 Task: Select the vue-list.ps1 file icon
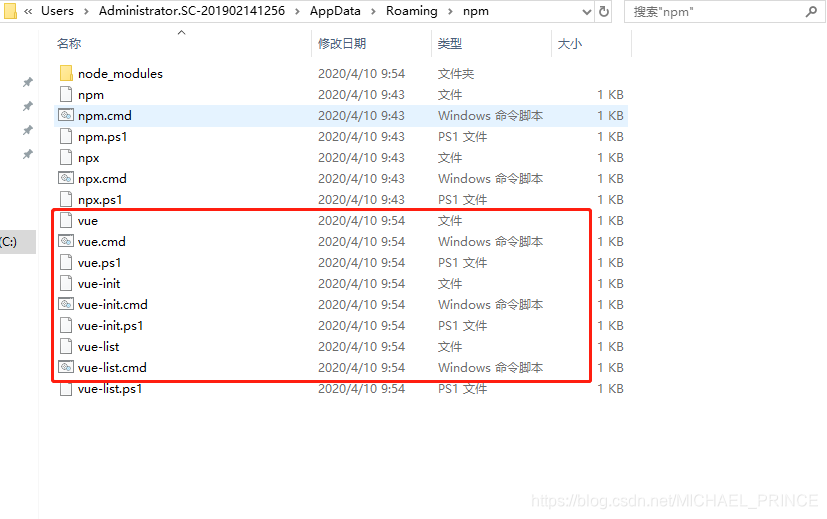[66, 389]
